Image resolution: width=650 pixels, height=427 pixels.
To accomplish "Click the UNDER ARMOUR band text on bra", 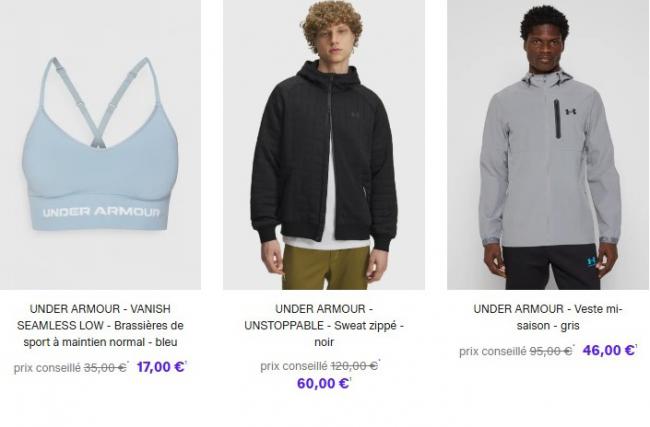I will point(101,212).
